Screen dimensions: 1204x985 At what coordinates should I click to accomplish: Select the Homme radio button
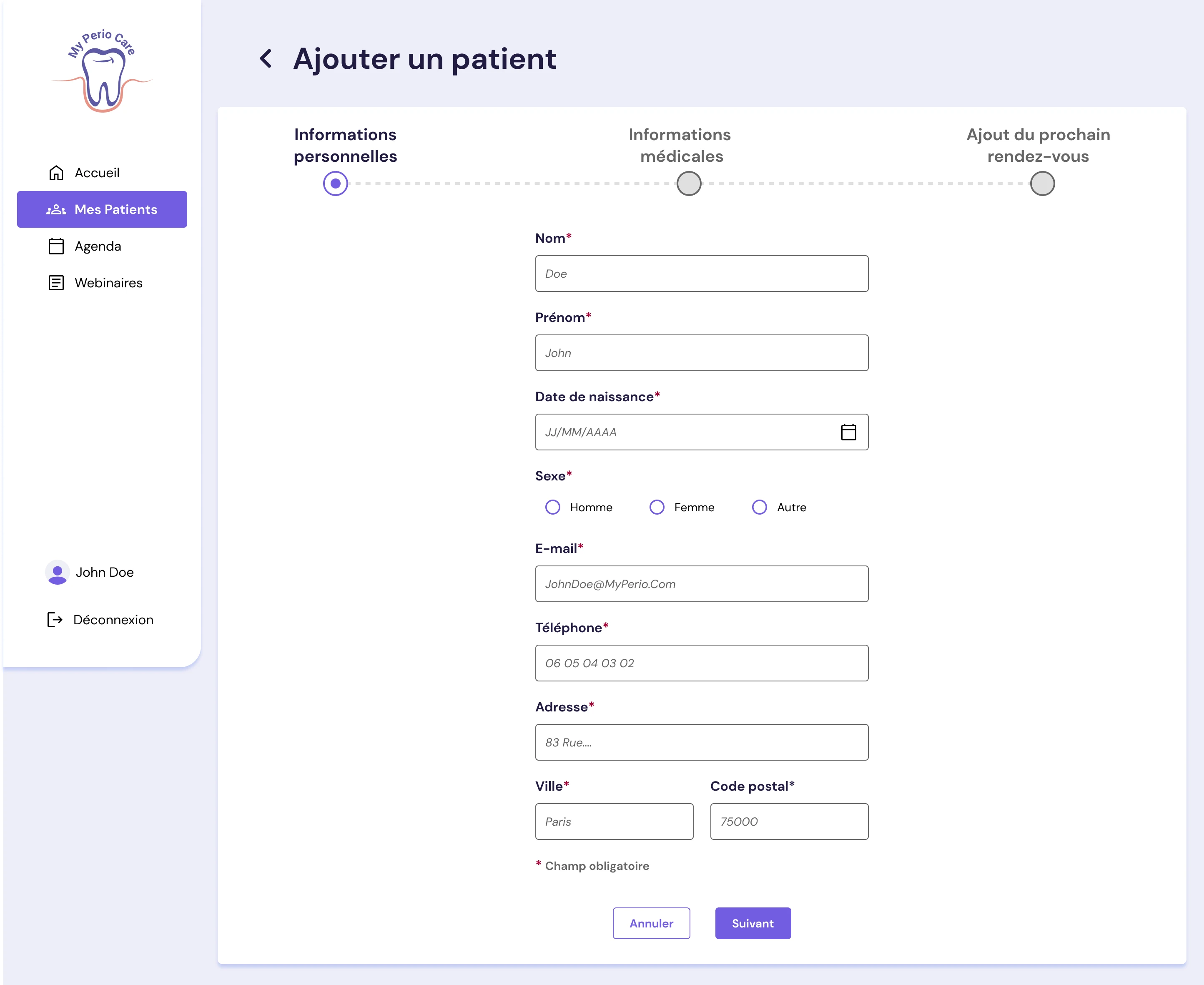tap(552, 507)
